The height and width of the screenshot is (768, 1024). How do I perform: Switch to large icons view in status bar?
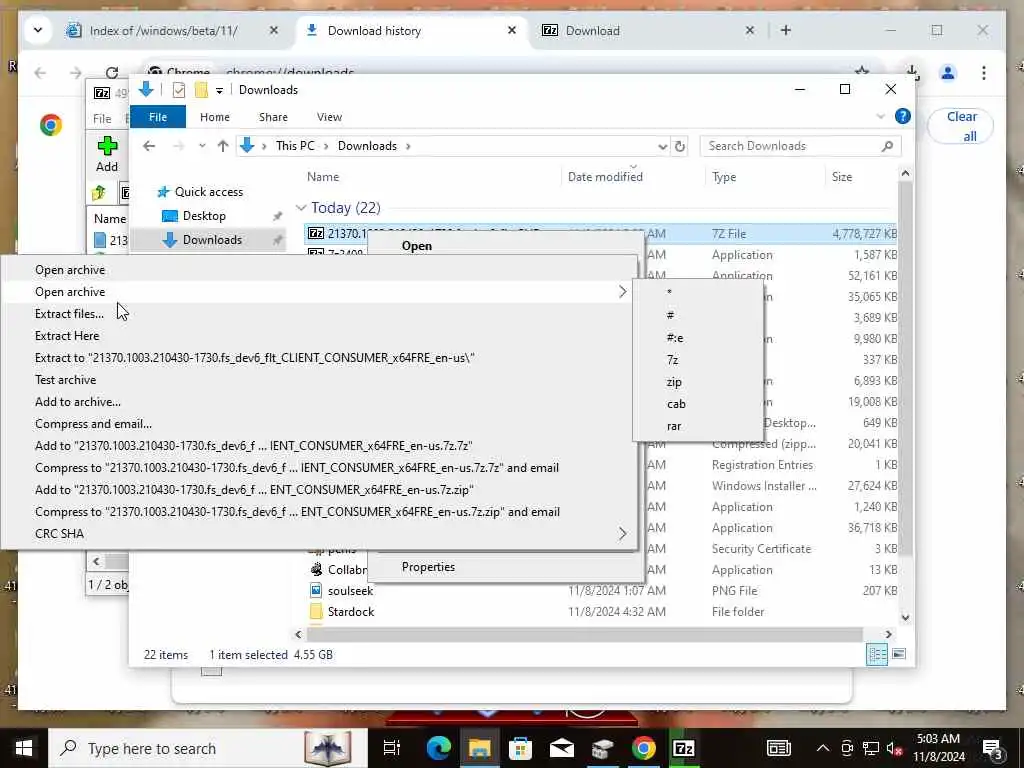point(899,654)
